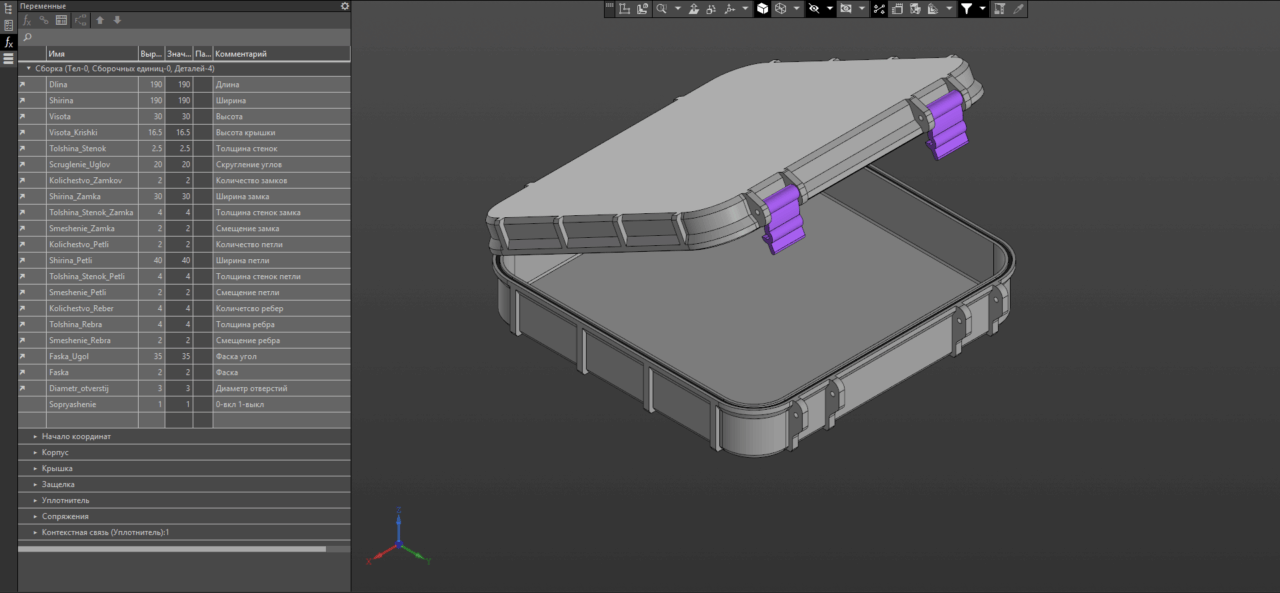Open the display mode dropdown arrow

(x=796, y=9)
